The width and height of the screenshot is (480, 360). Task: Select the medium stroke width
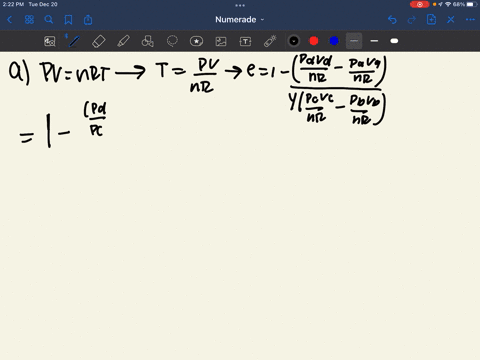[374, 41]
